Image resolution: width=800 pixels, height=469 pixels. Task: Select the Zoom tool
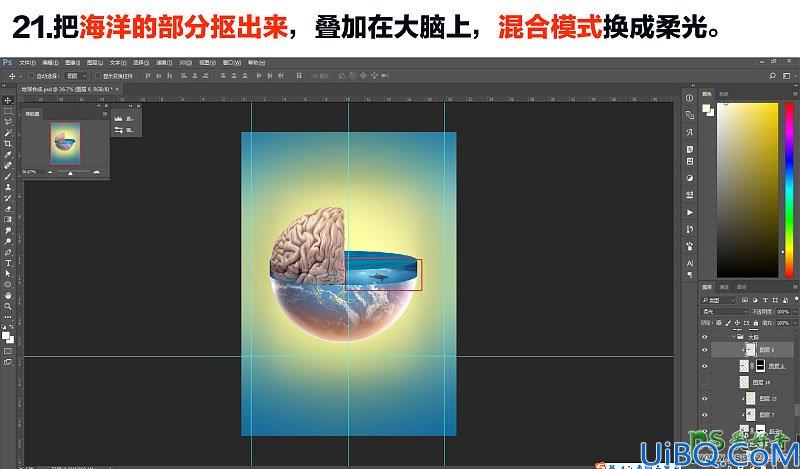point(8,306)
